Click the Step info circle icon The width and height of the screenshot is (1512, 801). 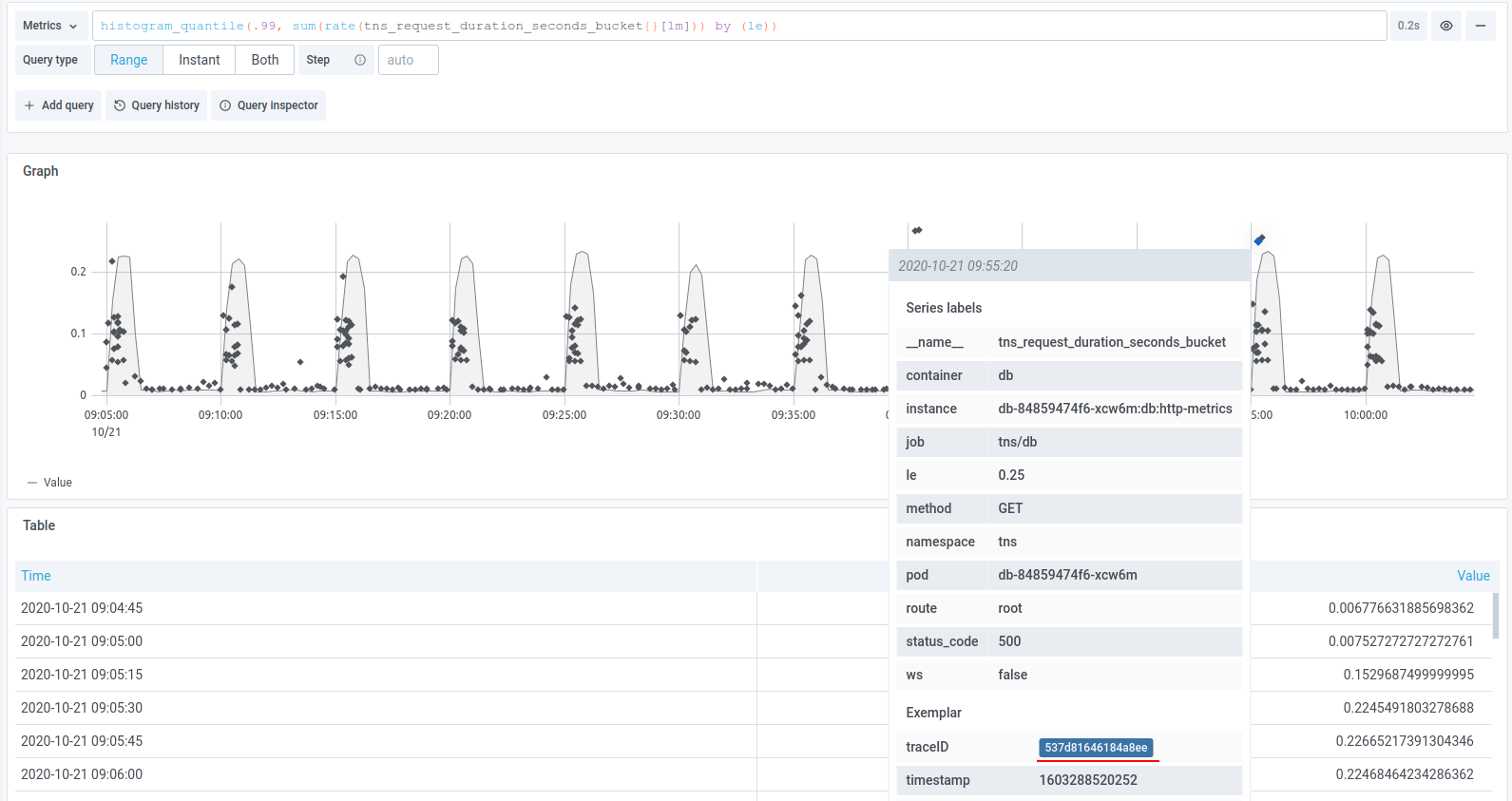(360, 60)
